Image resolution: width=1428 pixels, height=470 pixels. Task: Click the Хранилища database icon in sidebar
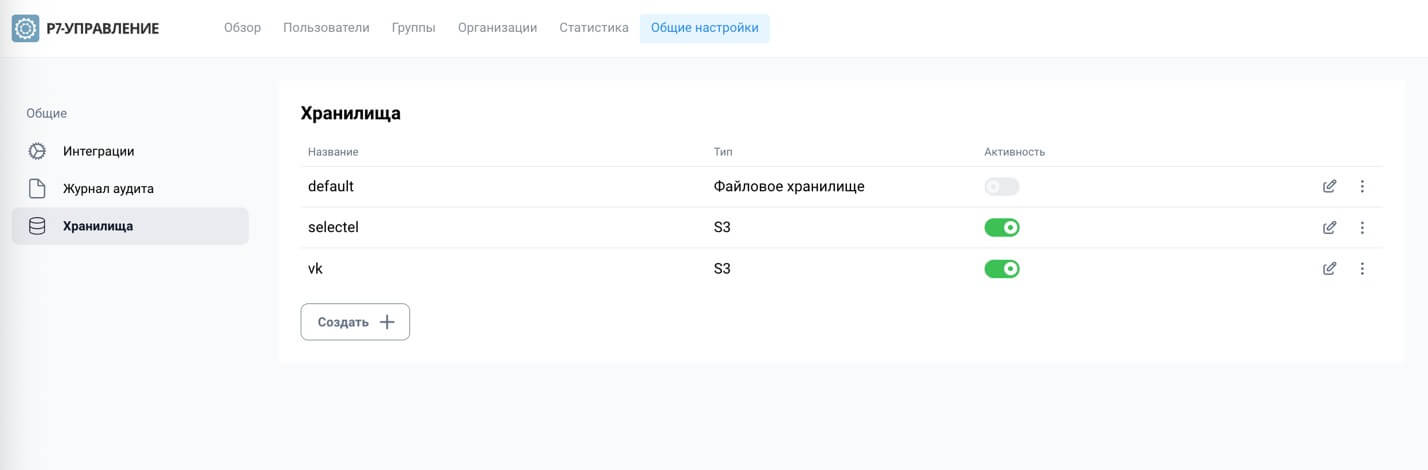pyautogui.click(x=37, y=226)
